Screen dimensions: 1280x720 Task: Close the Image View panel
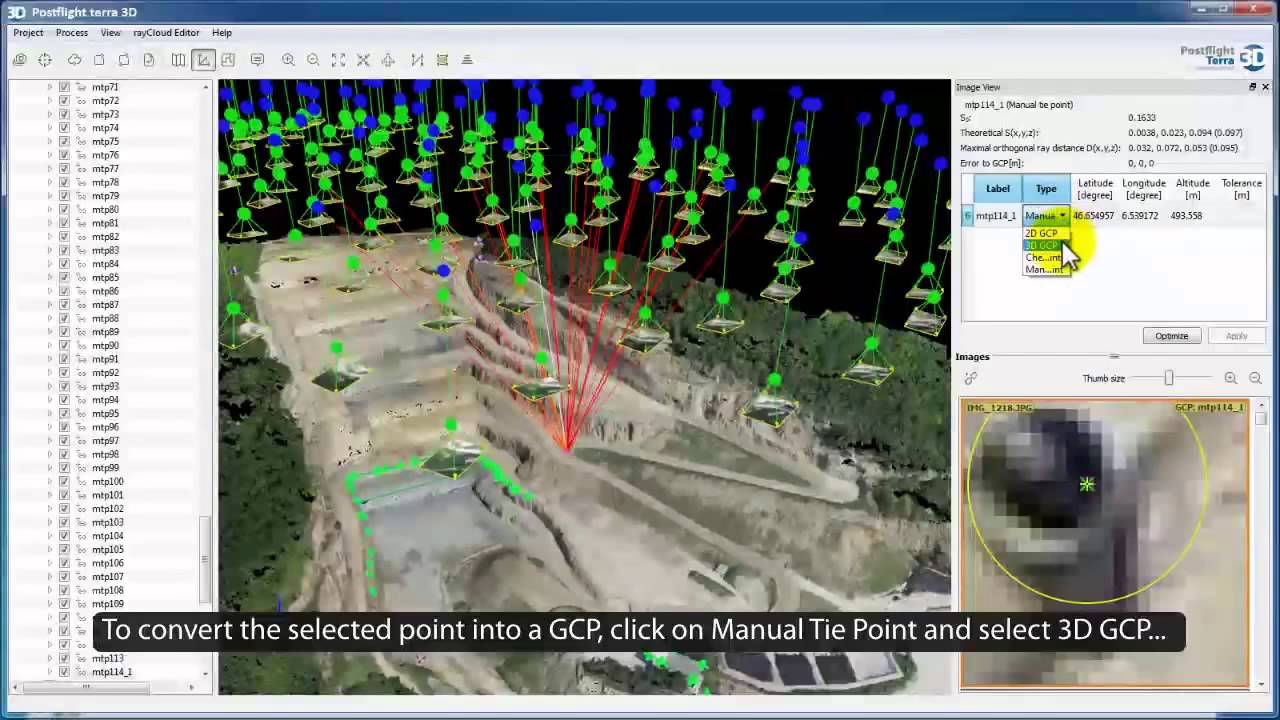pyautogui.click(x=1265, y=87)
